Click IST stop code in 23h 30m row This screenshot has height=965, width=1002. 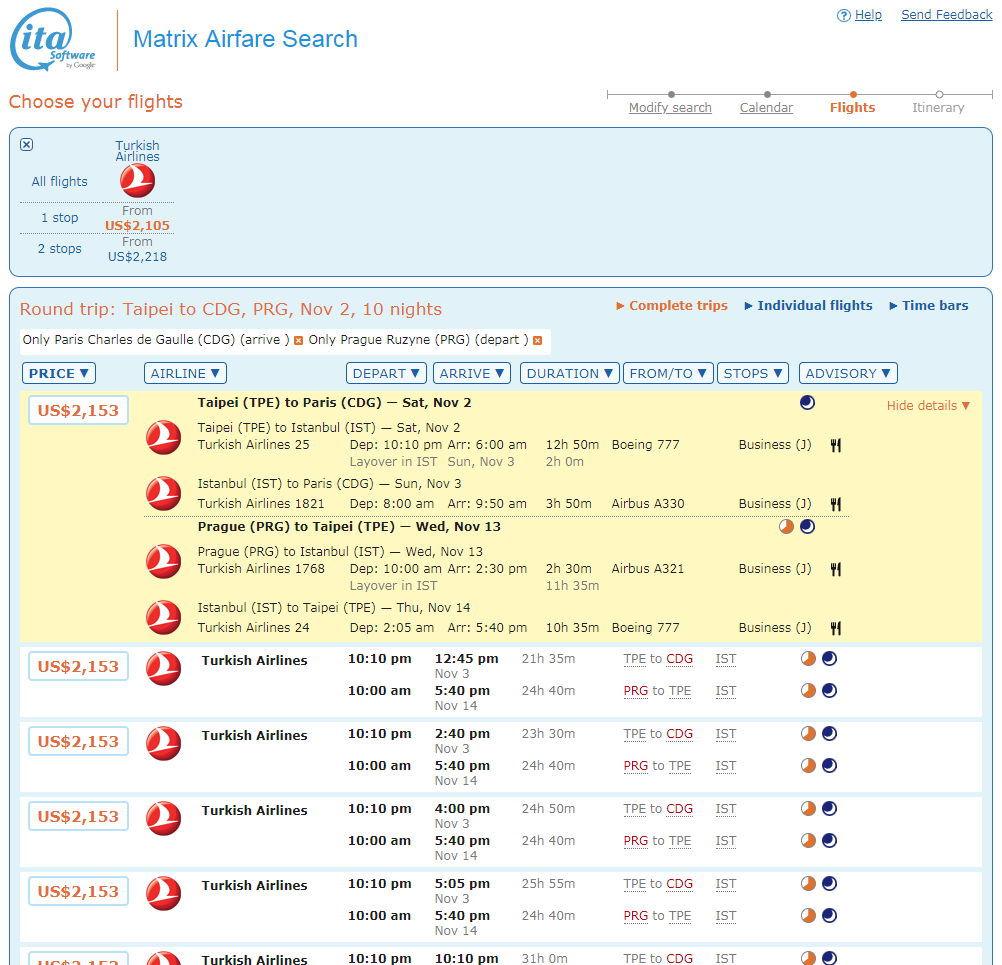pos(725,734)
